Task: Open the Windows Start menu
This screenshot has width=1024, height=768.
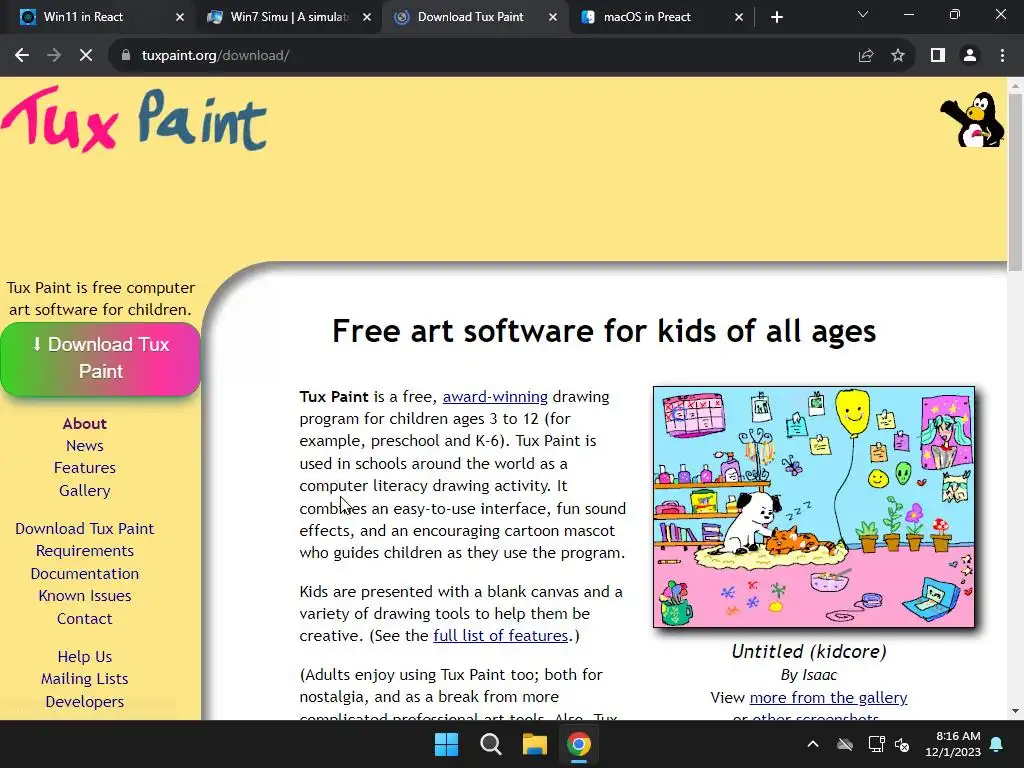Action: (447, 744)
